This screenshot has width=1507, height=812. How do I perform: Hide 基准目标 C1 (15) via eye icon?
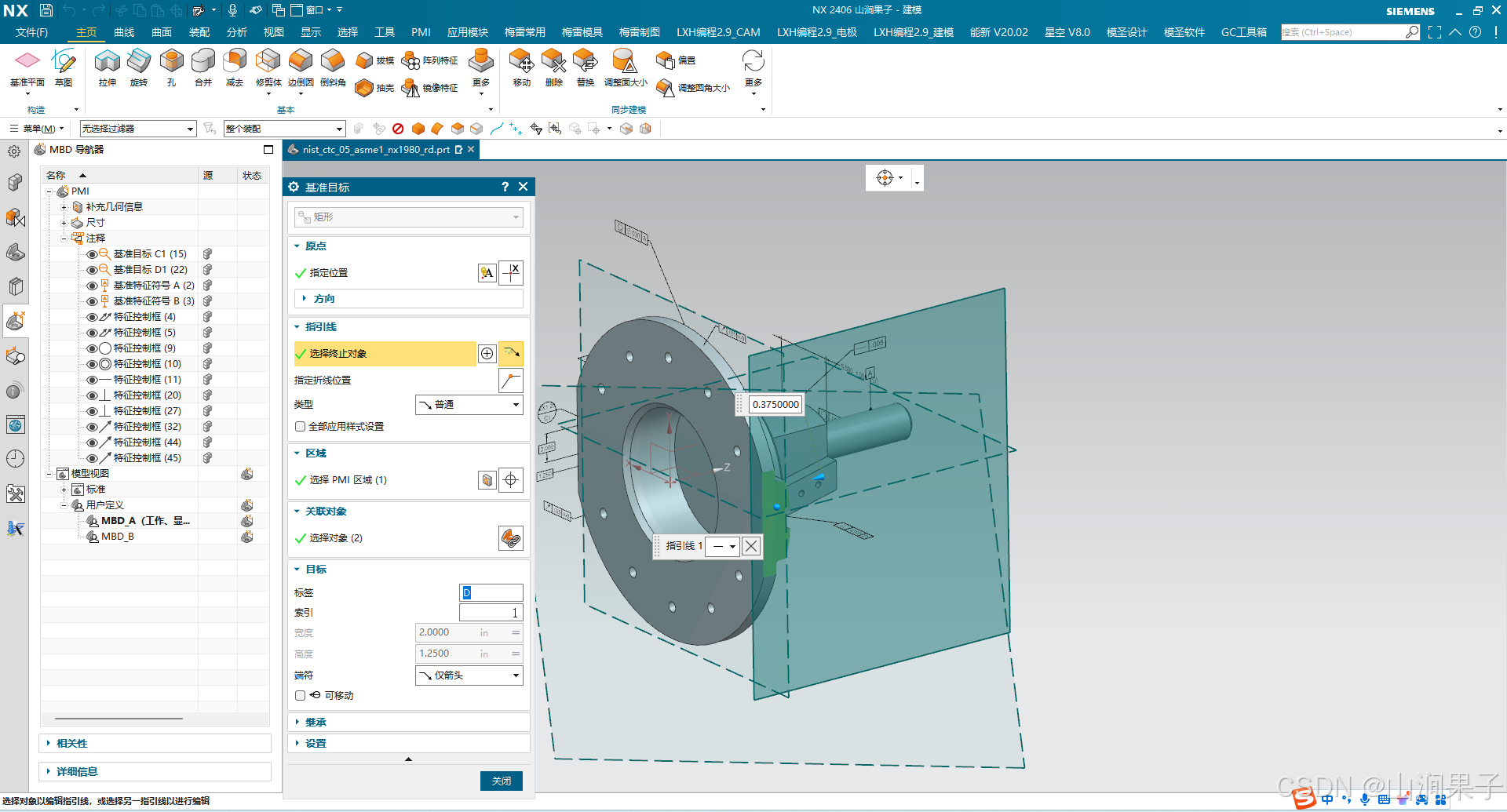click(x=92, y=254)
